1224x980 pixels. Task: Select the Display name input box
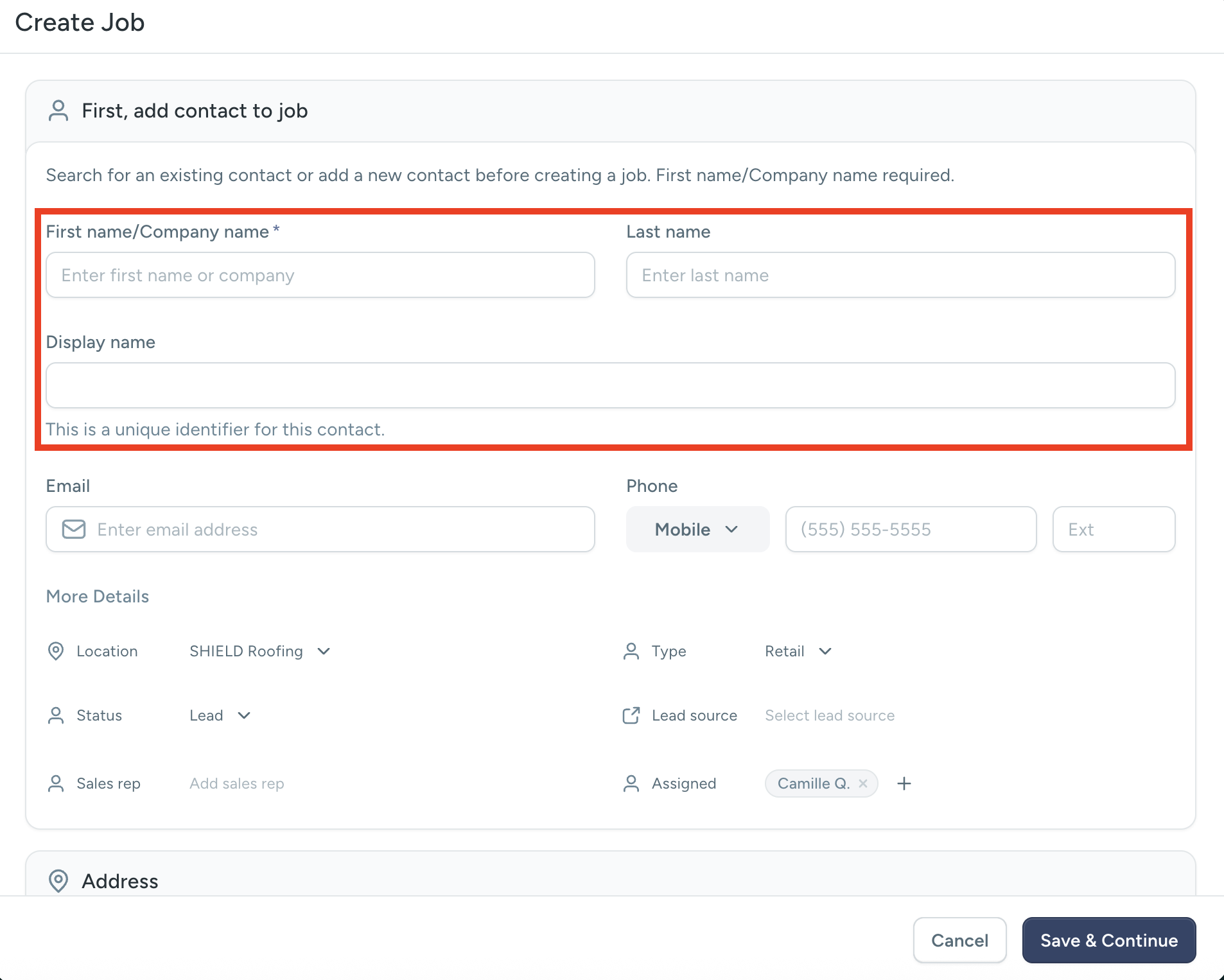pyautogui.click(x=610, y=385)
